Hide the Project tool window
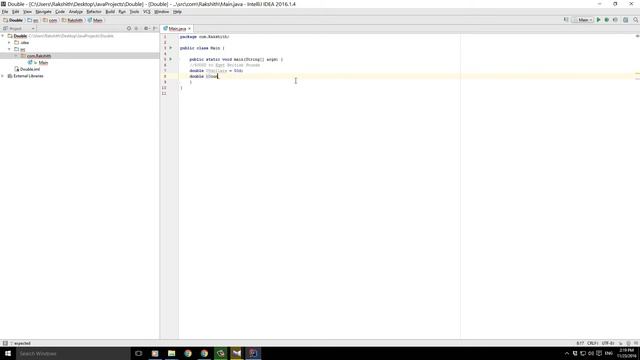Image resolution: width=640 pixels, height=360 pixels. 155,29
